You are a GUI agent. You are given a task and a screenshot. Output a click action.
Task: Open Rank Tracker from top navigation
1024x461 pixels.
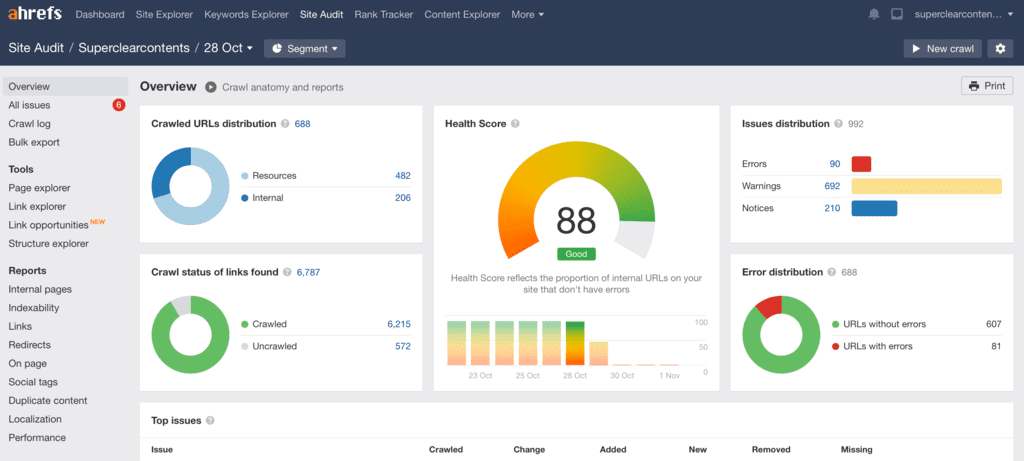385,15
